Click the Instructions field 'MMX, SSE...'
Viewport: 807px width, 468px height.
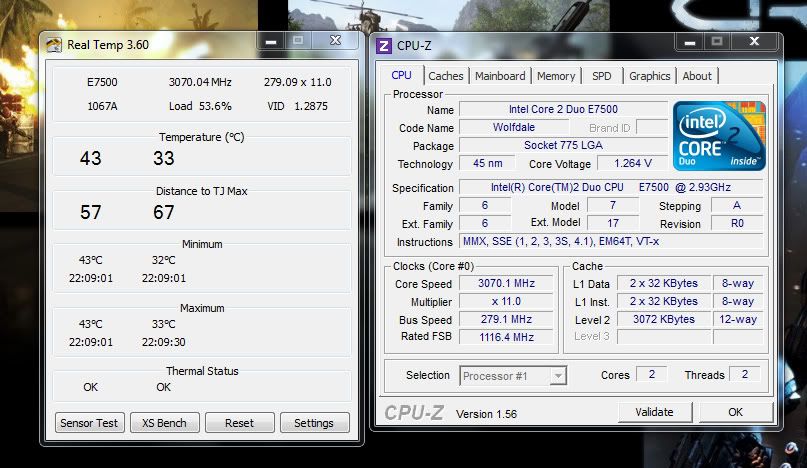611,241
